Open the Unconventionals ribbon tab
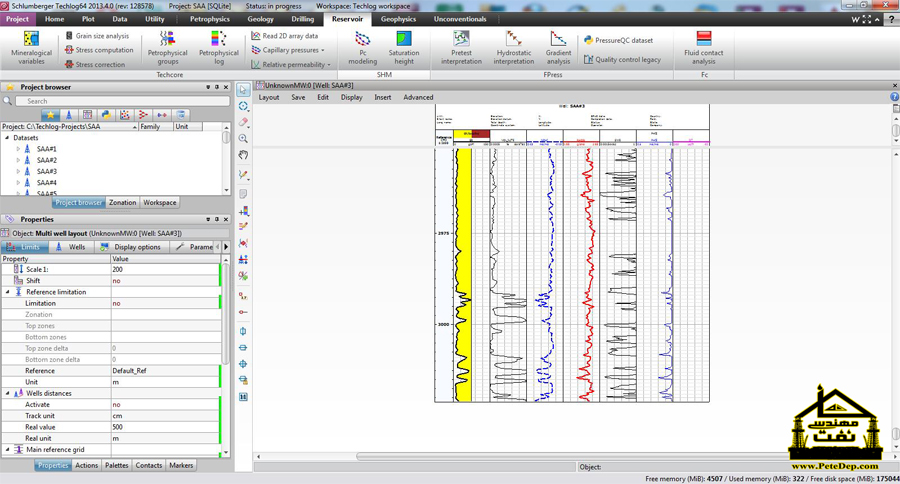Image resolution: width=900 pixels, height=484 pixels. point(460,19)
